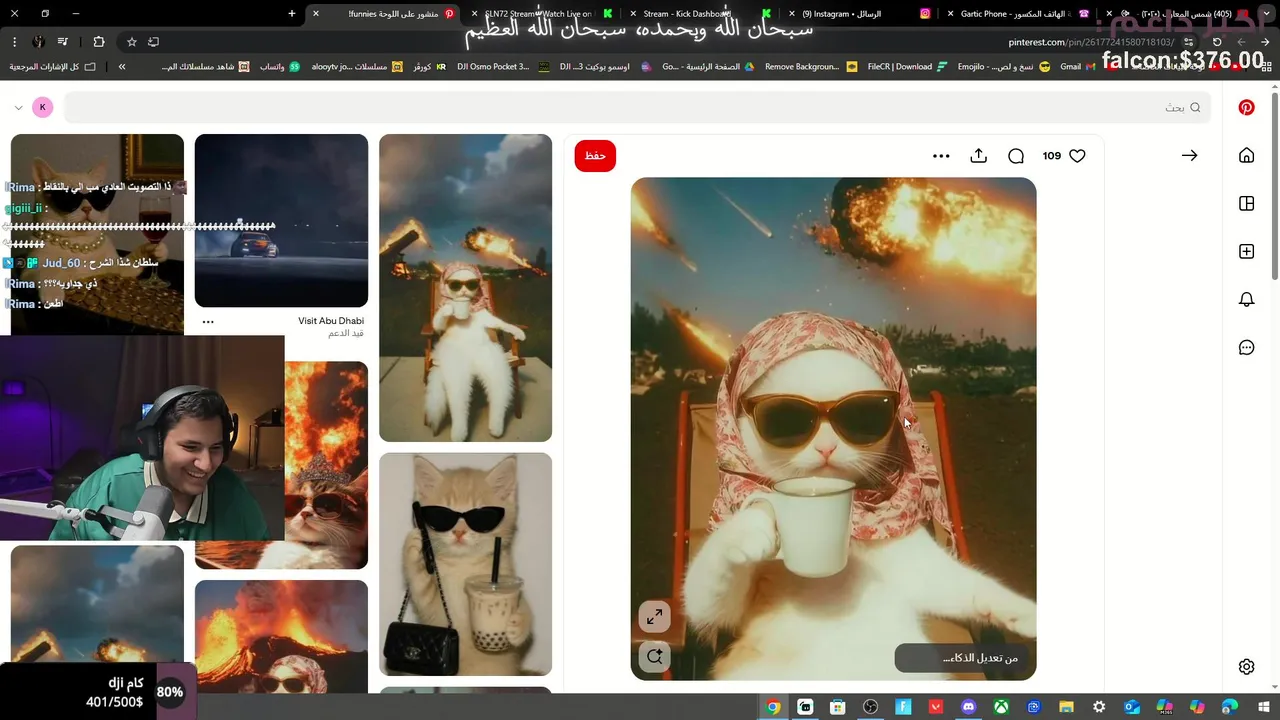Image resolution: width=1280 pixels, height=720 pixels.
Task: Share the pin with upload icon
Action: tap(979, 156)
